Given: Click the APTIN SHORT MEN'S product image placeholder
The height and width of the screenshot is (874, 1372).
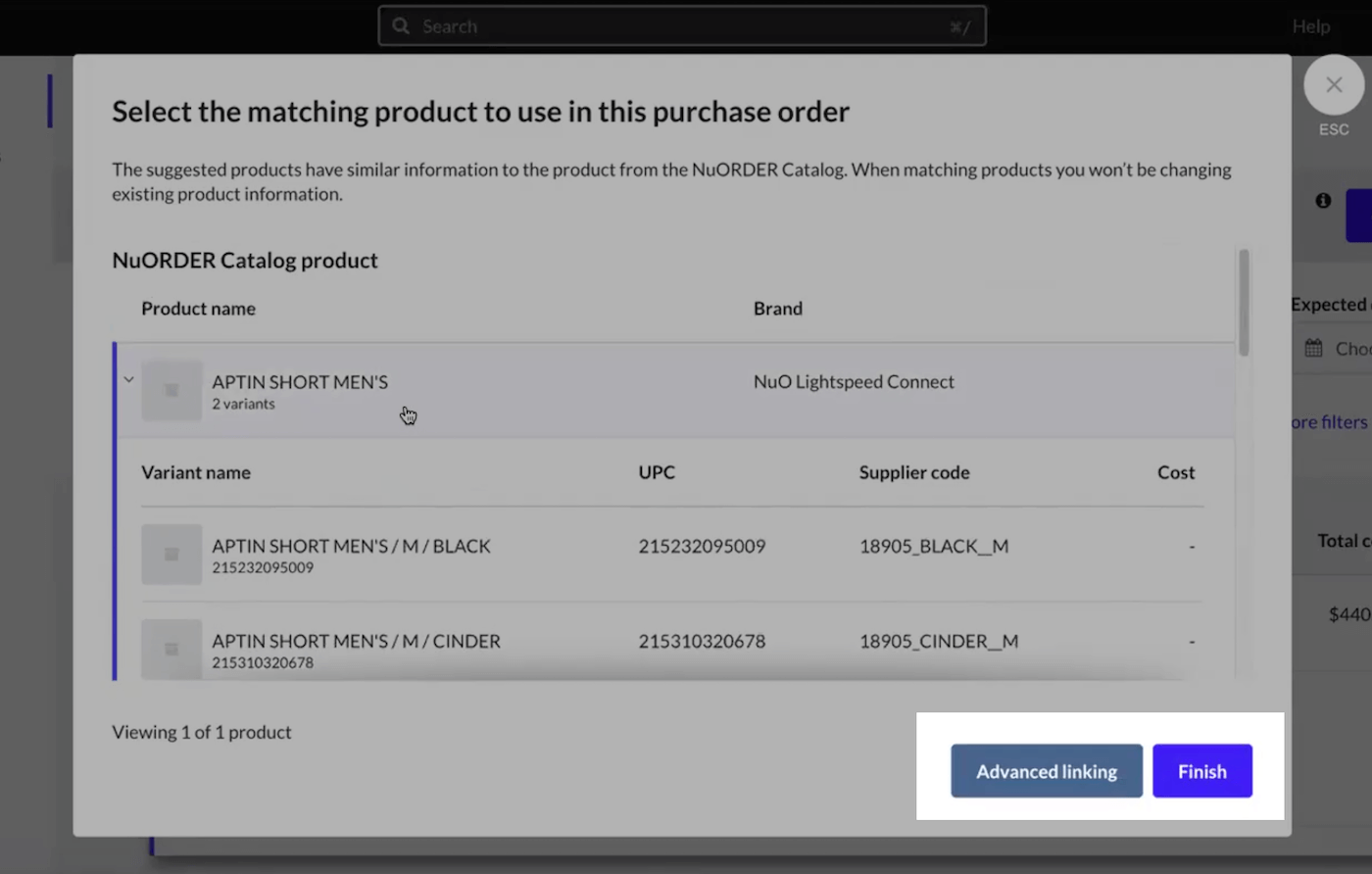Looking at the screenshot, I should pyautogui.click(x=171, y=390).
